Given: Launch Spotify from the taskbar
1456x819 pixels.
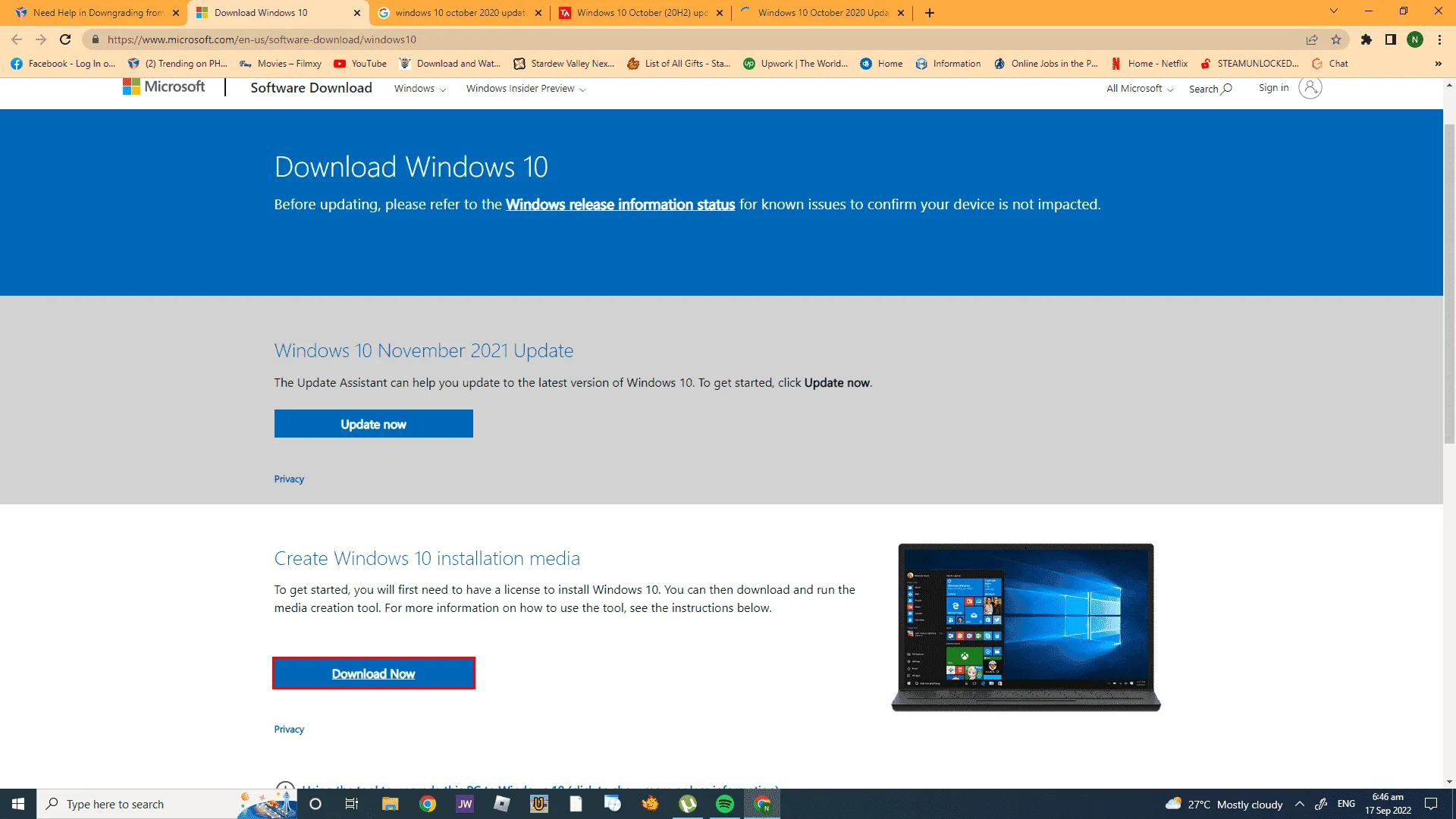Looking at the screenshot, I should coord(725,804).
